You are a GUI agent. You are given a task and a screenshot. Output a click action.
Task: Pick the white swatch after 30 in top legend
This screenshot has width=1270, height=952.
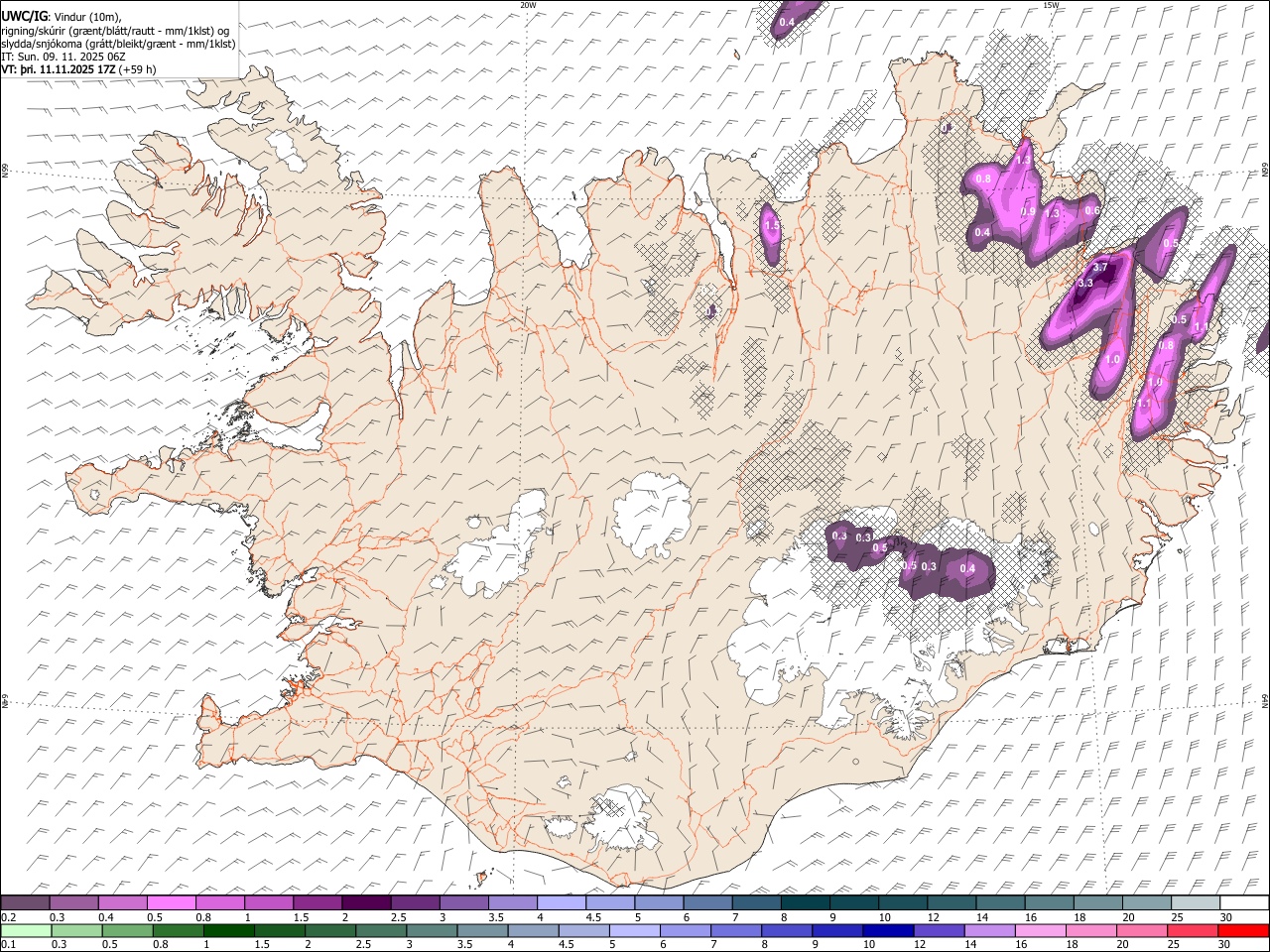pyautogui.click(x=1244, y=902)
